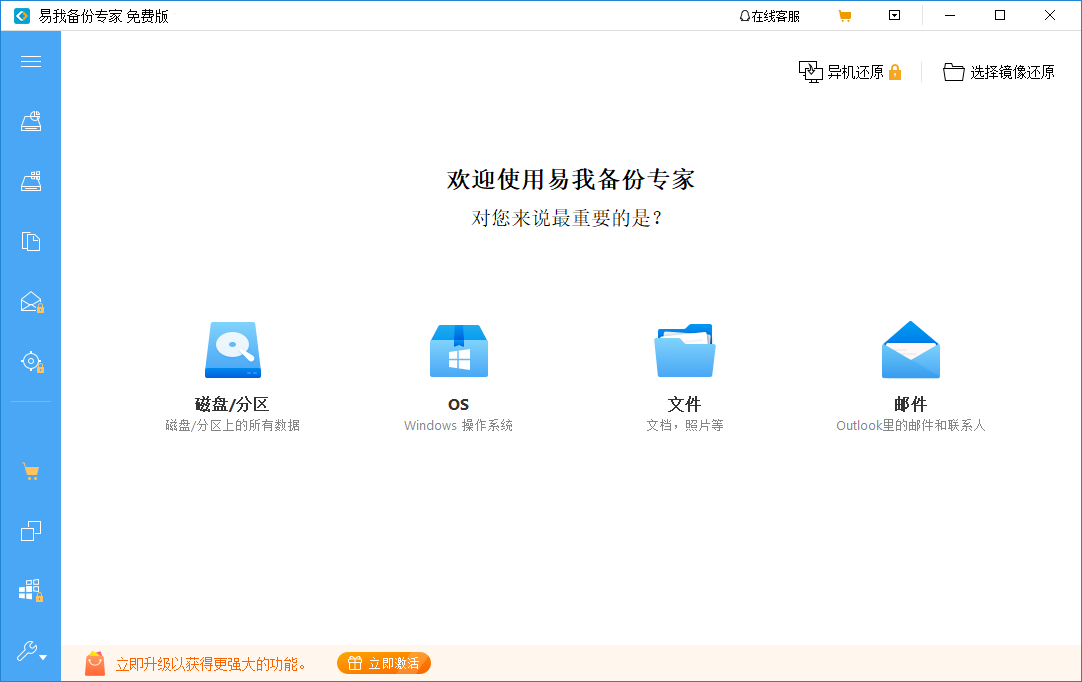Click 选择镜像还原 to browse image
This screenshot has width=1082, height=682.
click(999, 72)
